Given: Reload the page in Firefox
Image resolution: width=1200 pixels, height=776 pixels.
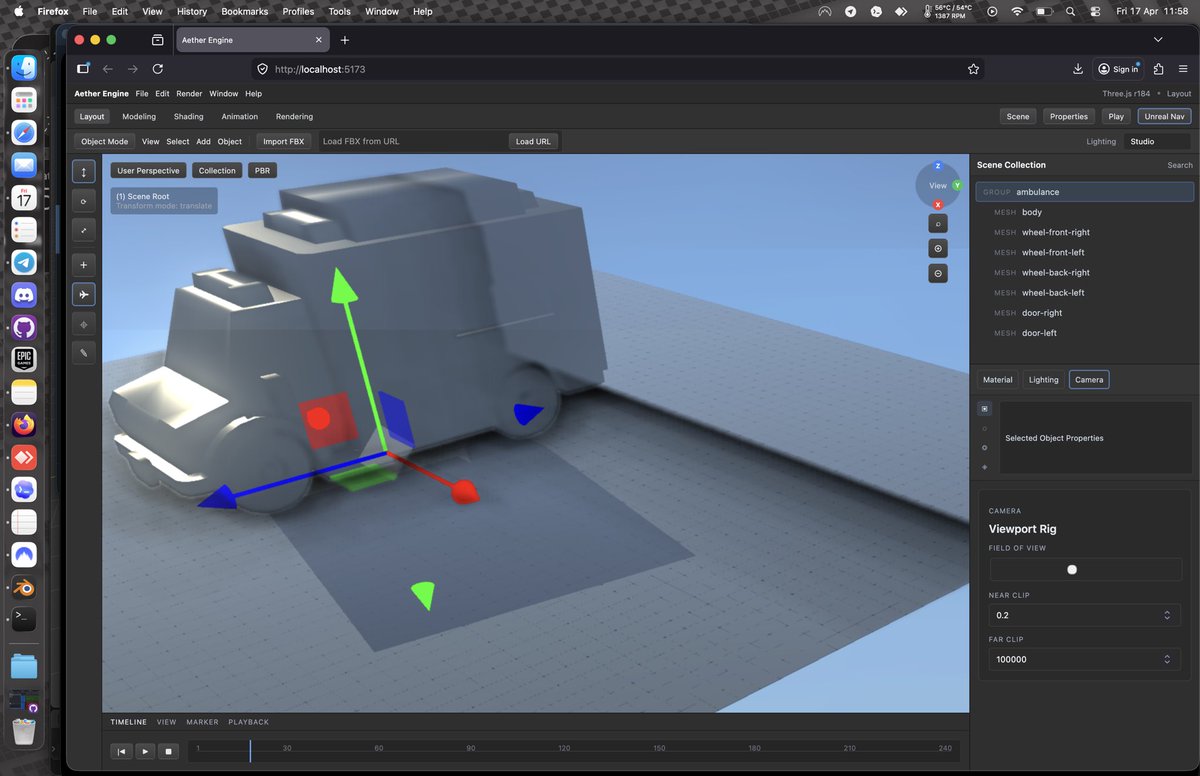Looking at the screenshot, I should [158, 69].
